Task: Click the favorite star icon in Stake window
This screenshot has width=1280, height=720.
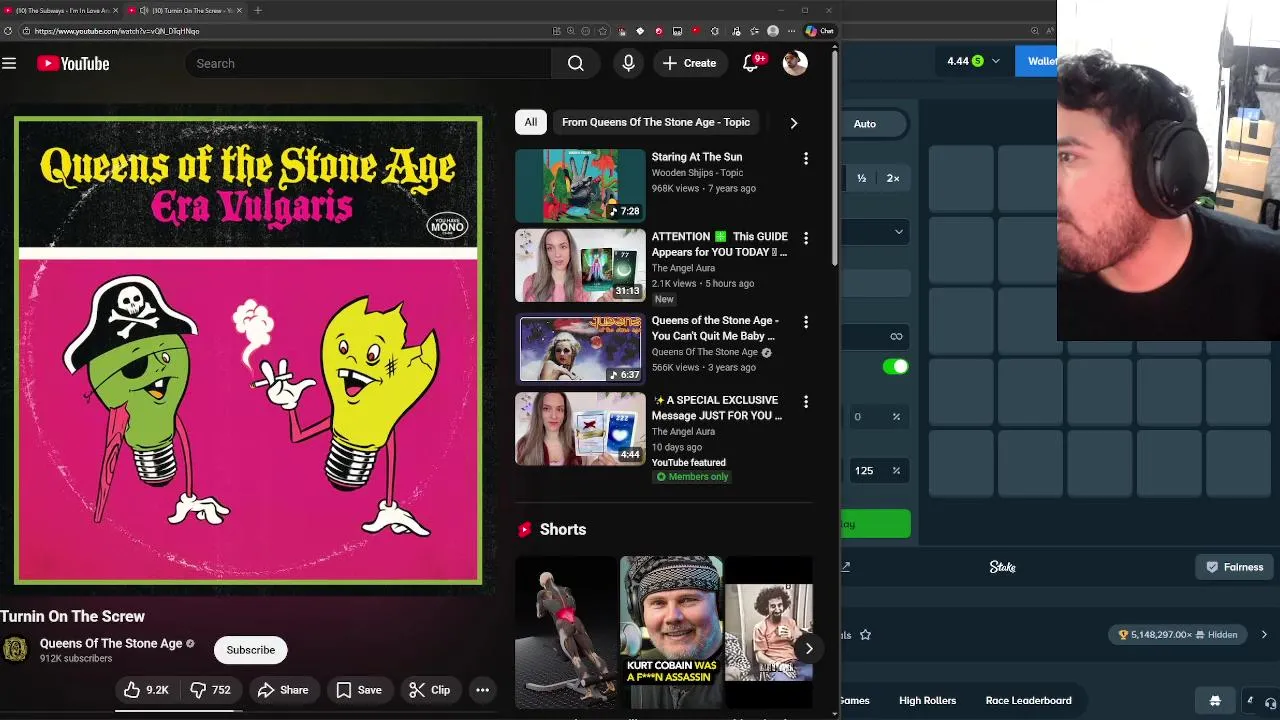Action: tap(865, 635)
